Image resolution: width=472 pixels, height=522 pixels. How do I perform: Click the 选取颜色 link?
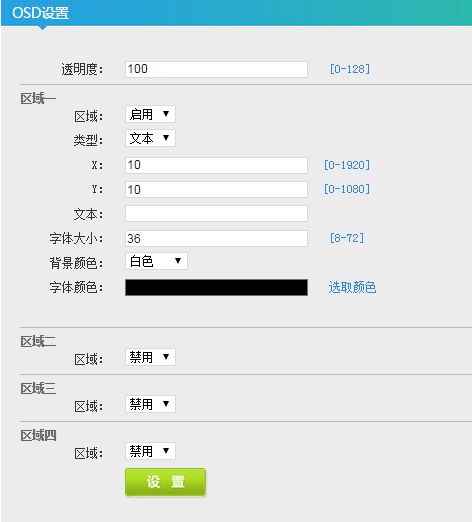[x=352, y=287]
